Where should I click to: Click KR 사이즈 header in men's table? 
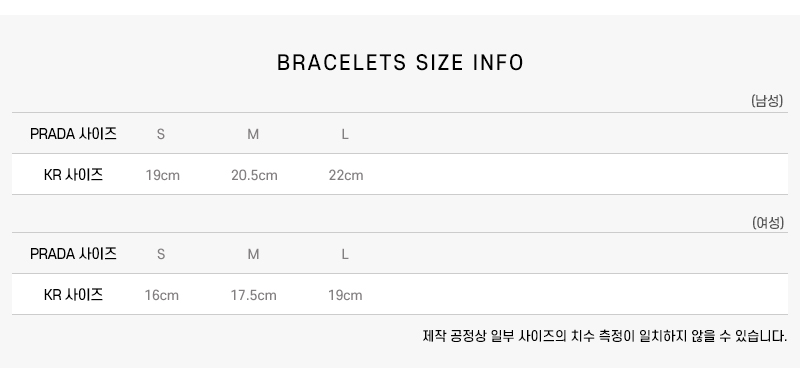tap(73, 175)
